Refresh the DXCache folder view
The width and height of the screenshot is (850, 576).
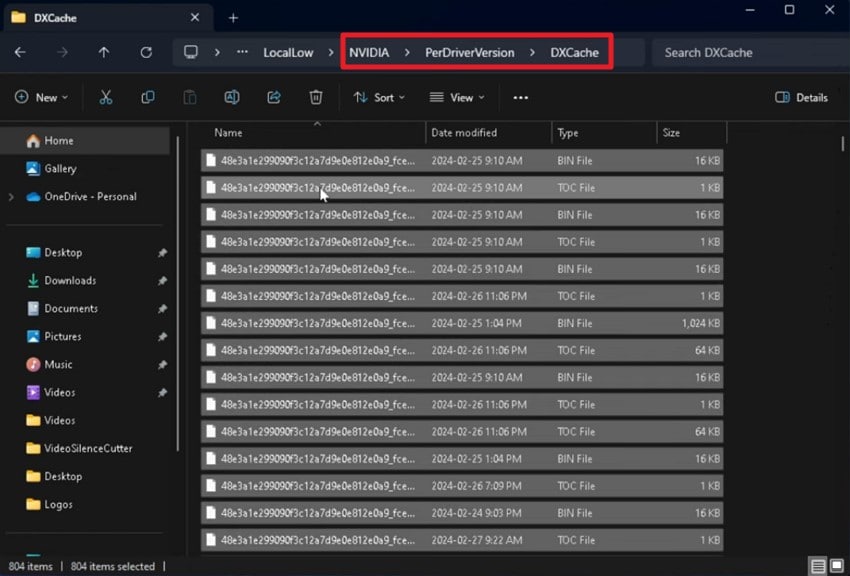[x=145, y=52]
